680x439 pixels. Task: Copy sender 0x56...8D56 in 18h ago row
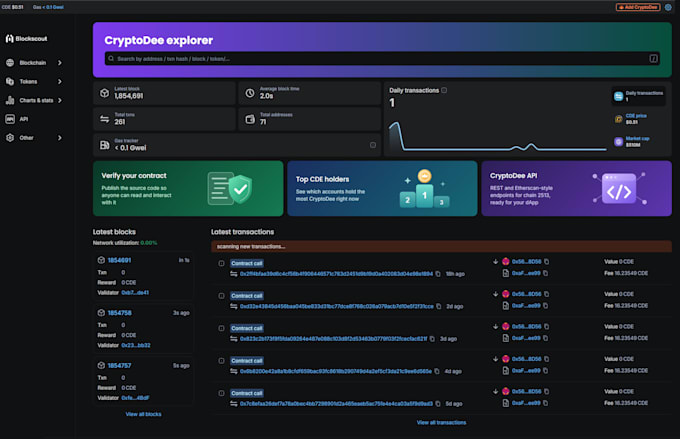coord(546,262)
